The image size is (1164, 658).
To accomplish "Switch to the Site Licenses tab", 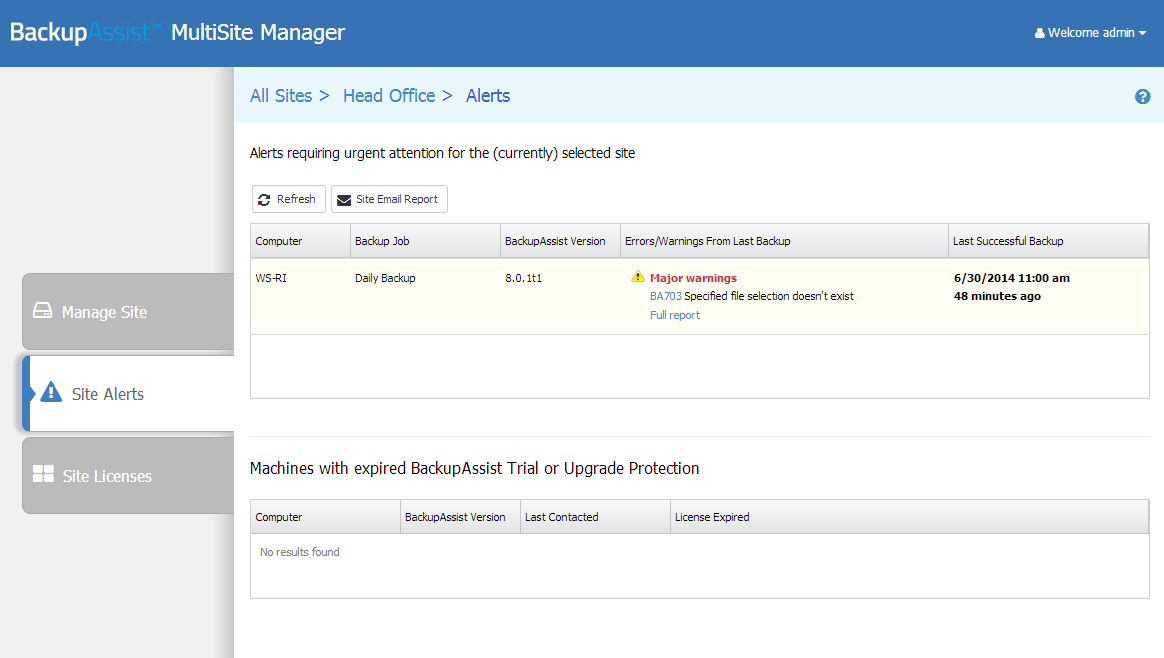I will [128, 475].
